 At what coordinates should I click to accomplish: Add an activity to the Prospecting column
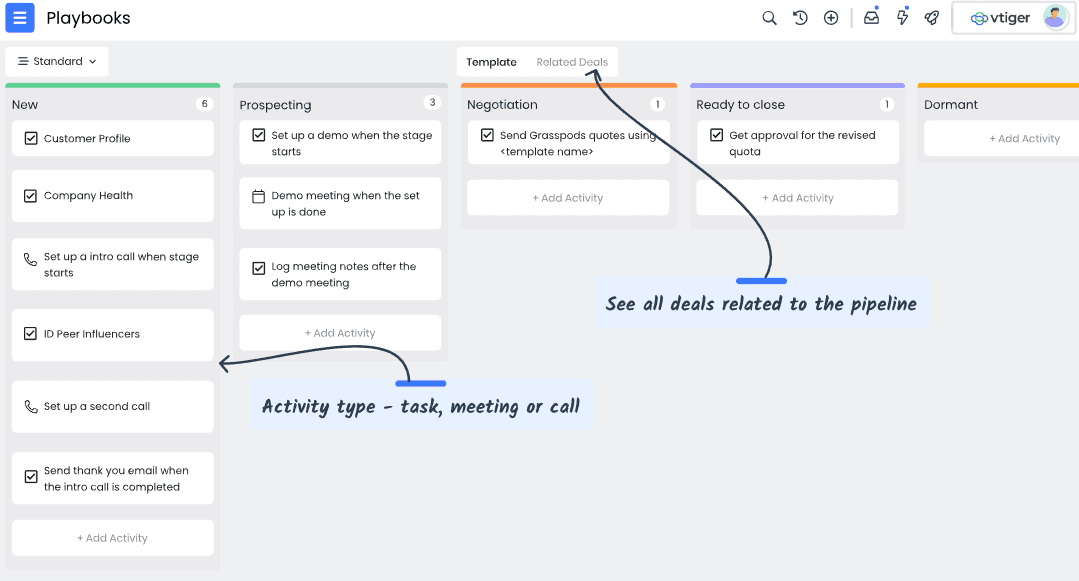coord(340,333)
